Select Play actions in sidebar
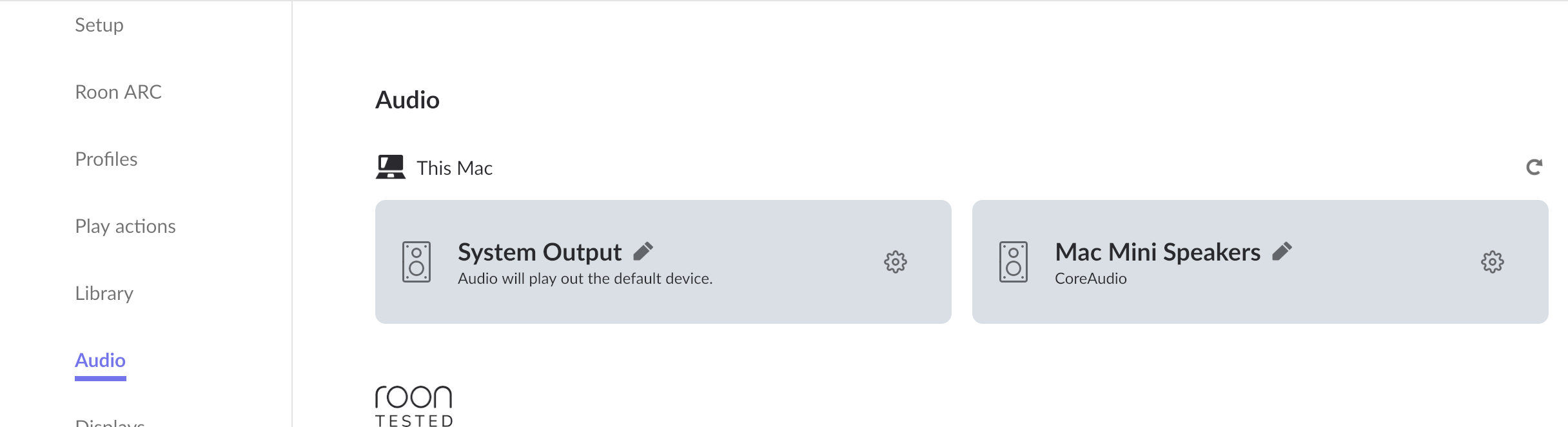Image resolution: width=1568 pixels, height=427 pixels. (x=125, y=226)
